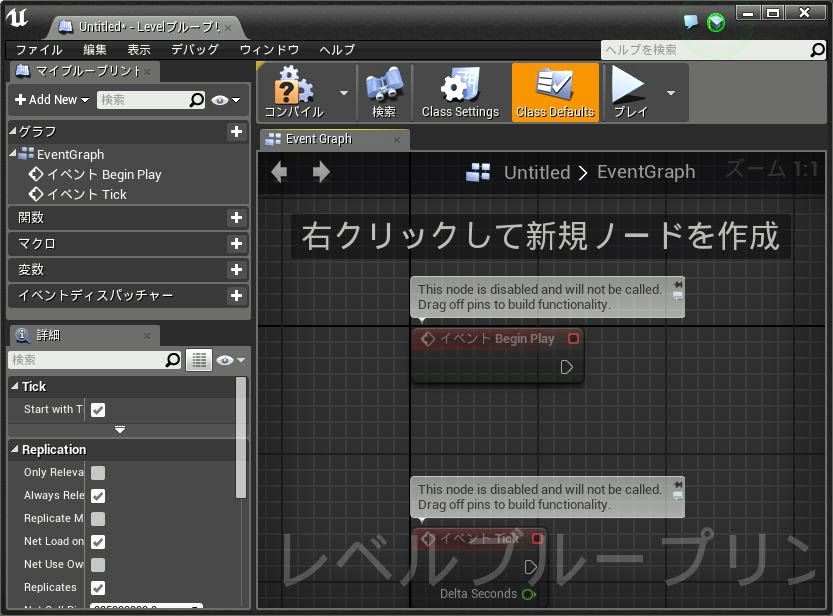Open the Play options dropdown arrow
Image resolution: width=833 pixels, height=616 pixels.
[671, 92]
